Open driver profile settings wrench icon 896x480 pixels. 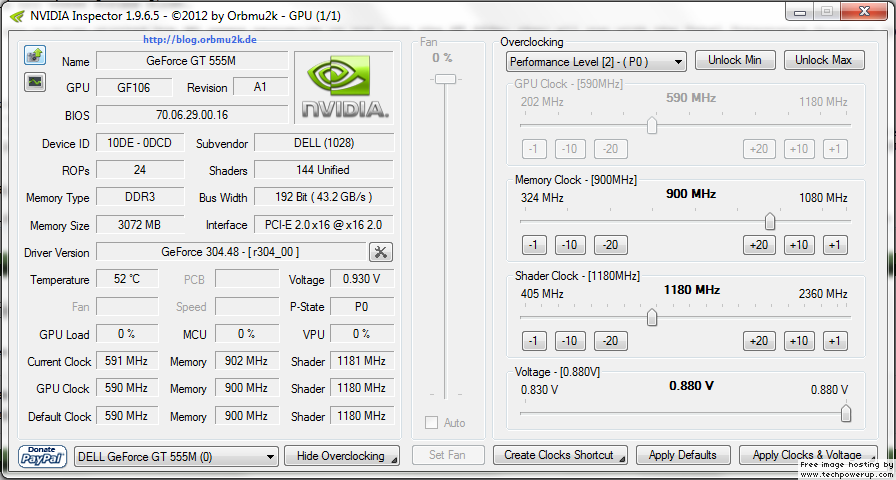point(381,251)
